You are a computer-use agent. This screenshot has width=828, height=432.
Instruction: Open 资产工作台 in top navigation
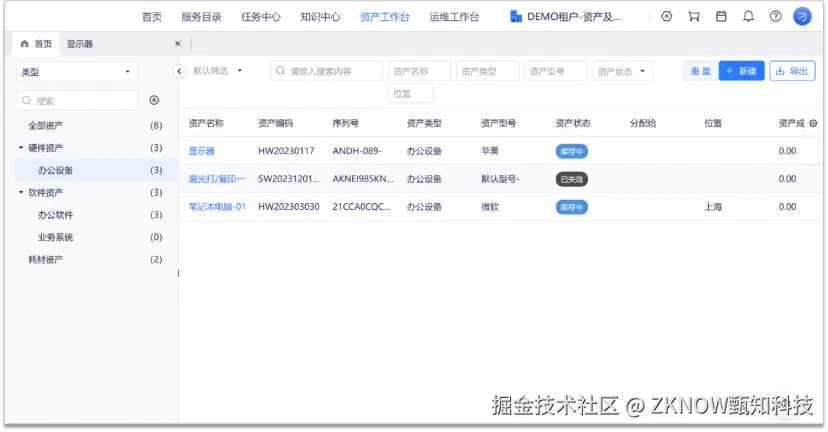(385, 17)
